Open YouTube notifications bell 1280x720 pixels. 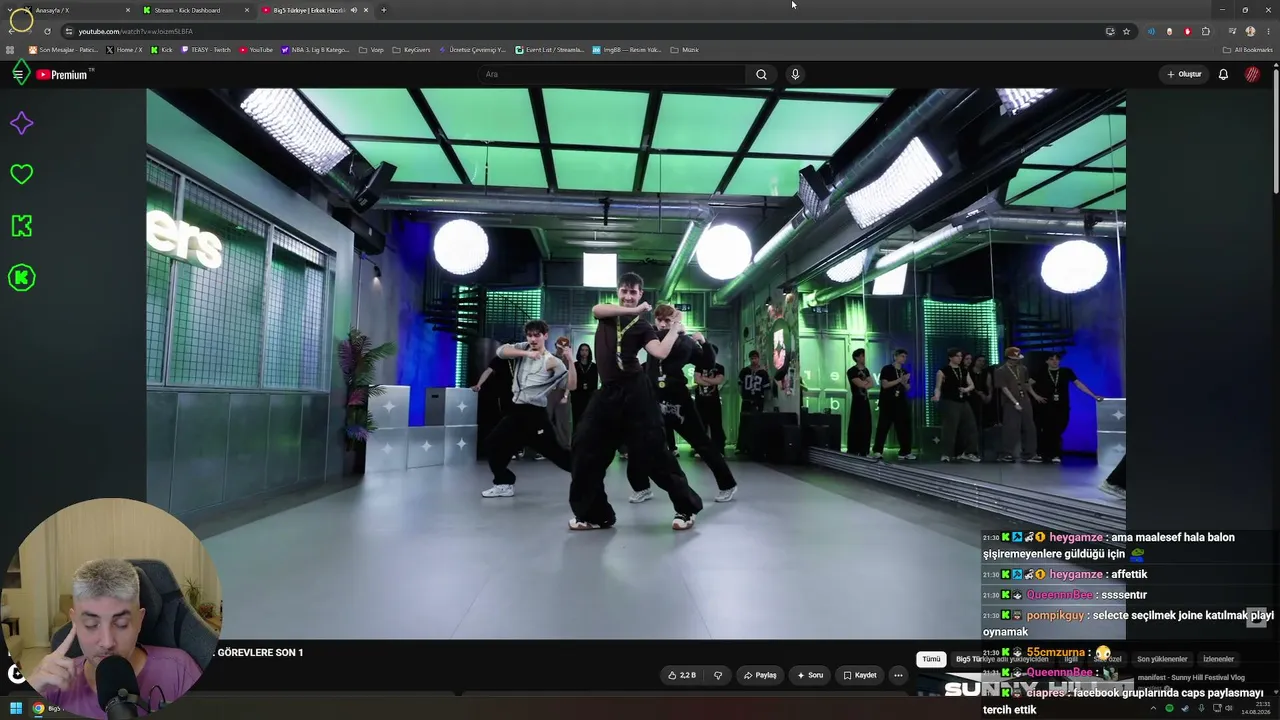point(1223,74)
